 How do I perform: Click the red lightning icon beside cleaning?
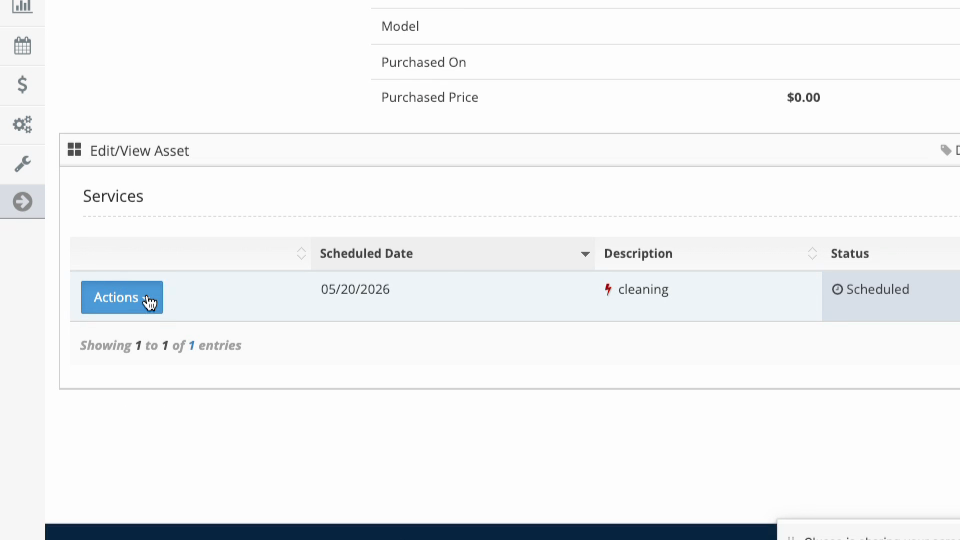tap(608, 289)
